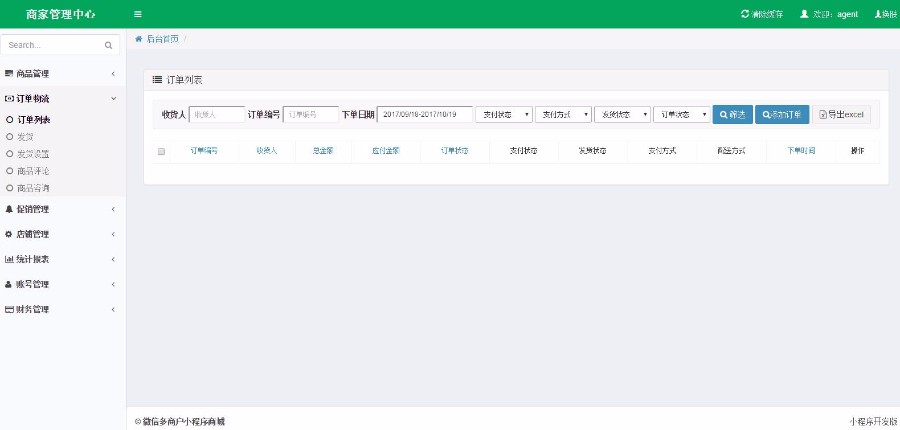Viewport: 900px width, 430px height.
Task: Expand the 统计报表 chevron
Action: pos(113,259)
